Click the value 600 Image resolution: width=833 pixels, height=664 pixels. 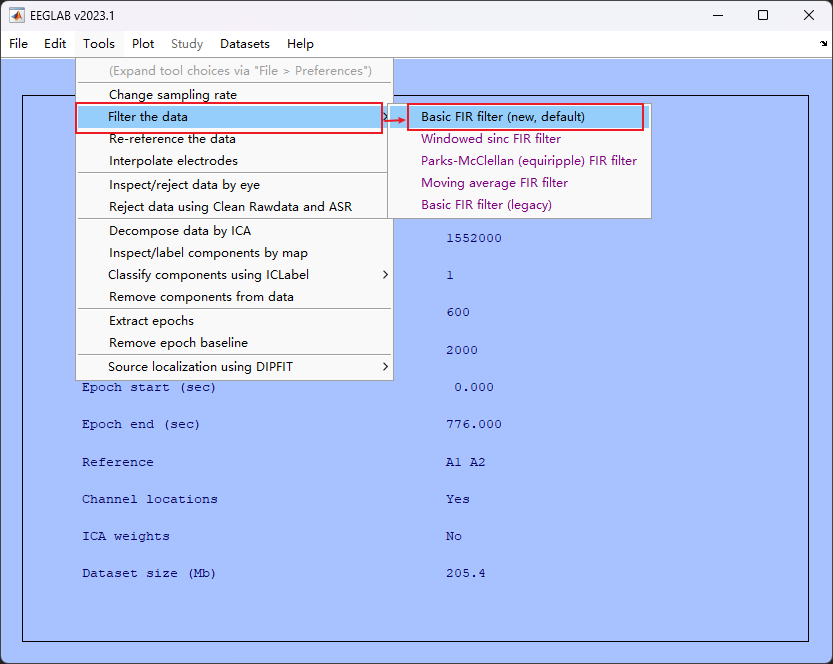tap(458, 312)
